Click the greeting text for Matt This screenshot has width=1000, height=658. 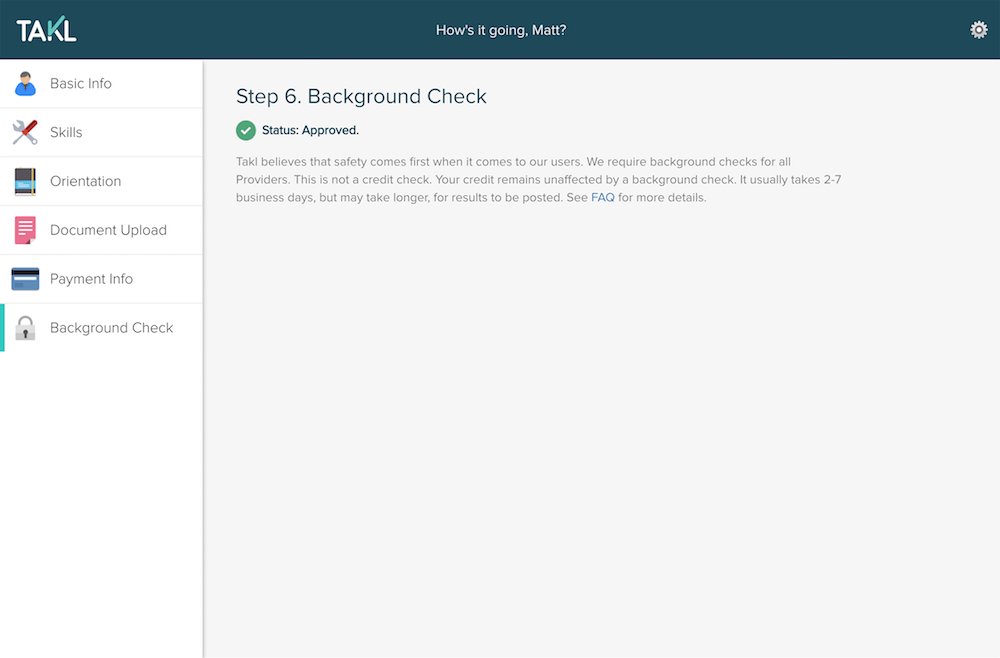coord(500,30)
